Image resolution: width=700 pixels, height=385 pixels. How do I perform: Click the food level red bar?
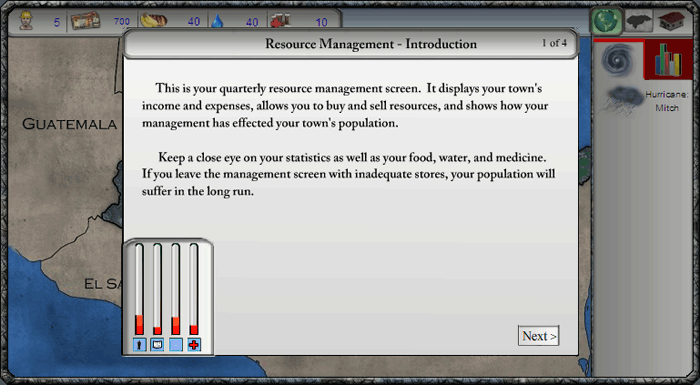pyautogui.click(x=157, y=331)
